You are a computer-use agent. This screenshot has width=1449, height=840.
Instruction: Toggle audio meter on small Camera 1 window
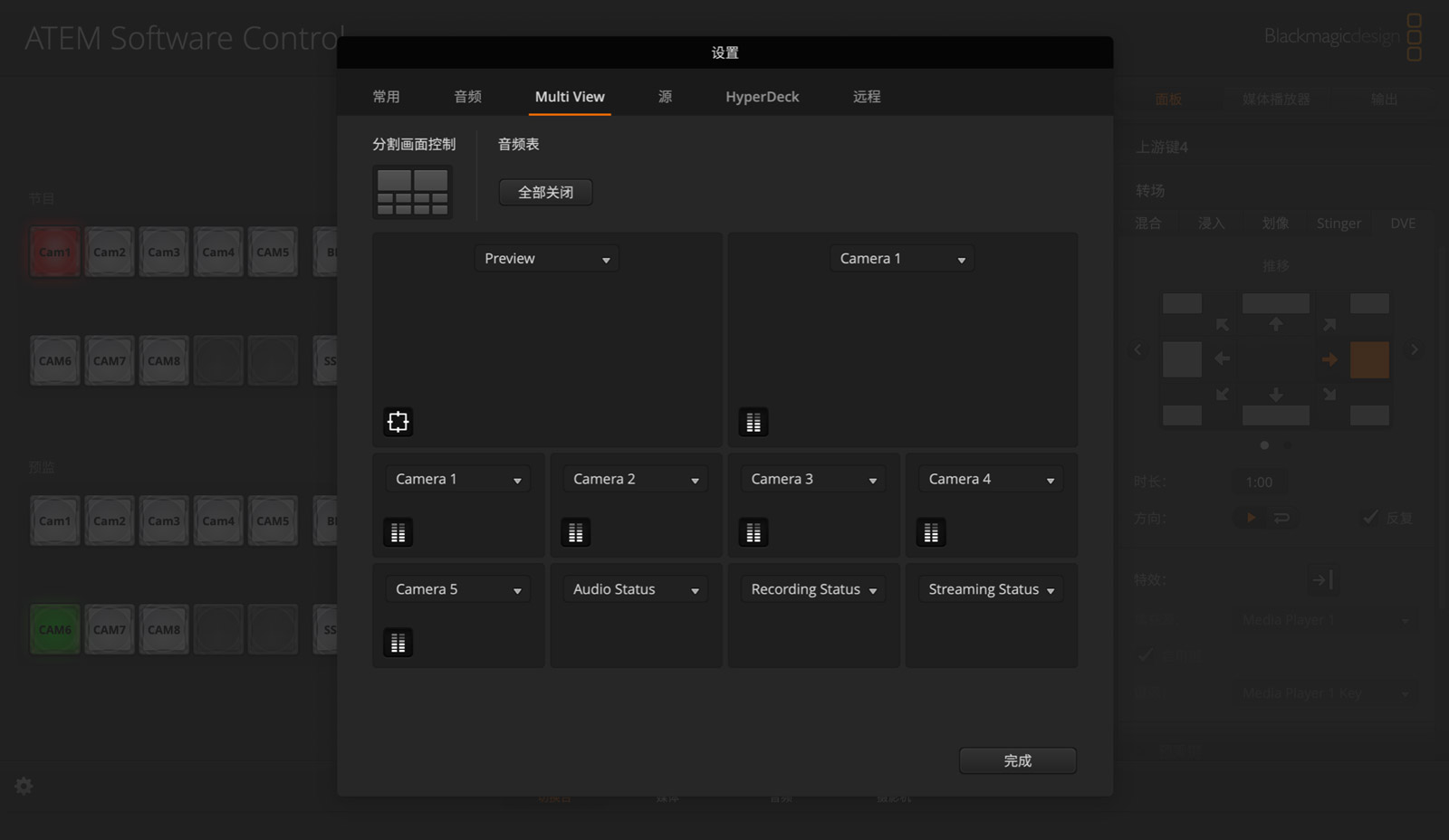coord(398,532)
